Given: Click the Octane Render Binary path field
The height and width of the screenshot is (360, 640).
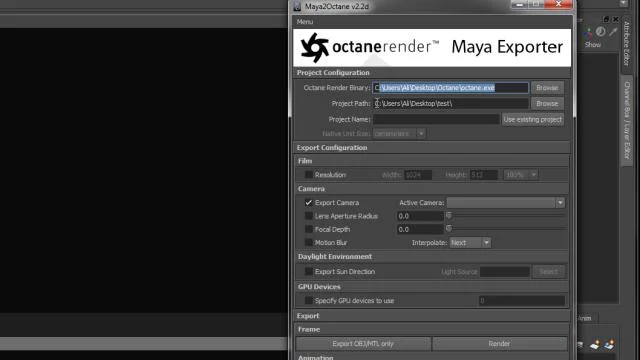Looking at the screenshot, I should click(450, 88).
